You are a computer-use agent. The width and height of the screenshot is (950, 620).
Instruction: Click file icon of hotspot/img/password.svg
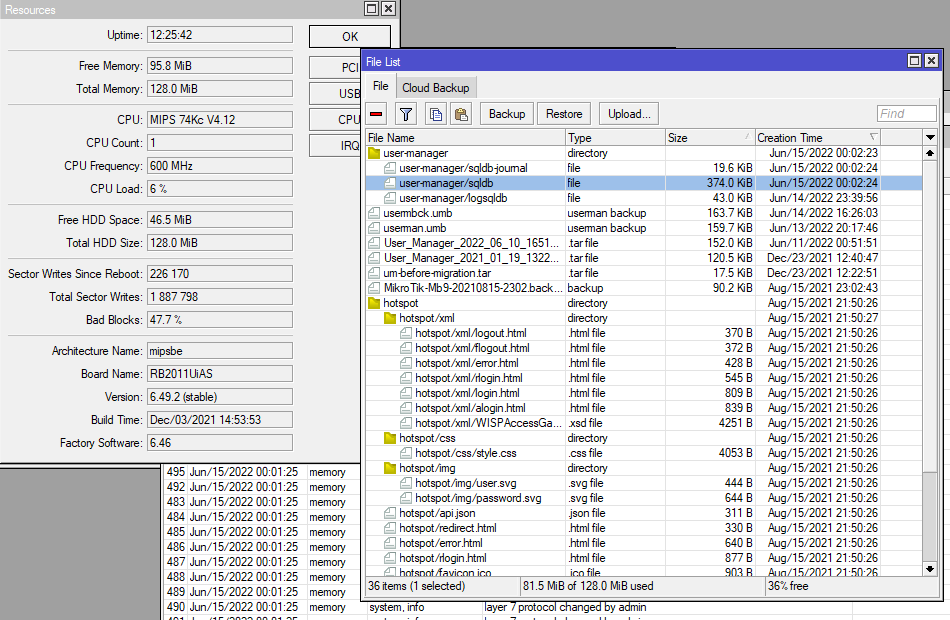(406, 498)
